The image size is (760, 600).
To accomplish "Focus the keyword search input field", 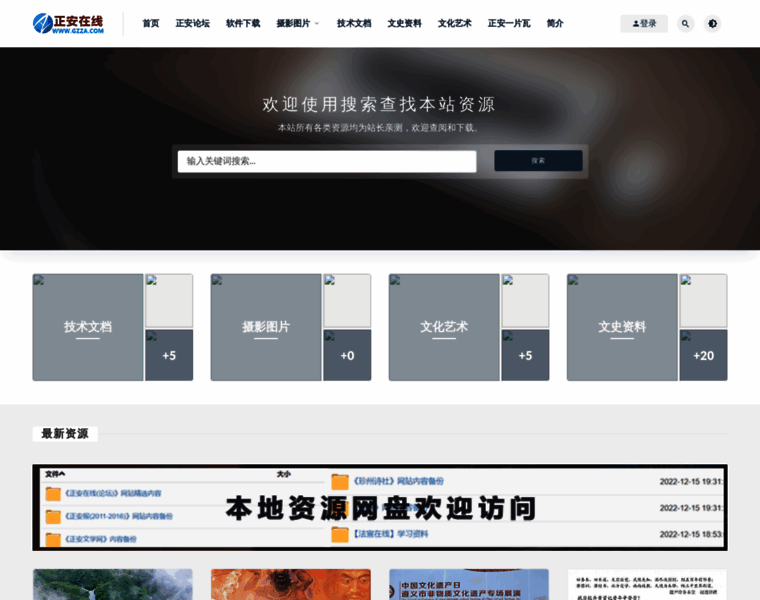I will pyautogui.click(x=326, y=161).
